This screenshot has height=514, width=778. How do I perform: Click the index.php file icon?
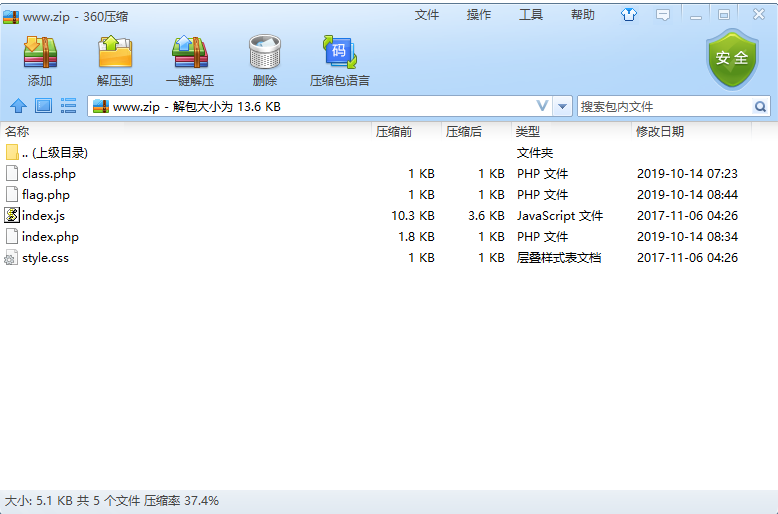click(x=12, y=236)
